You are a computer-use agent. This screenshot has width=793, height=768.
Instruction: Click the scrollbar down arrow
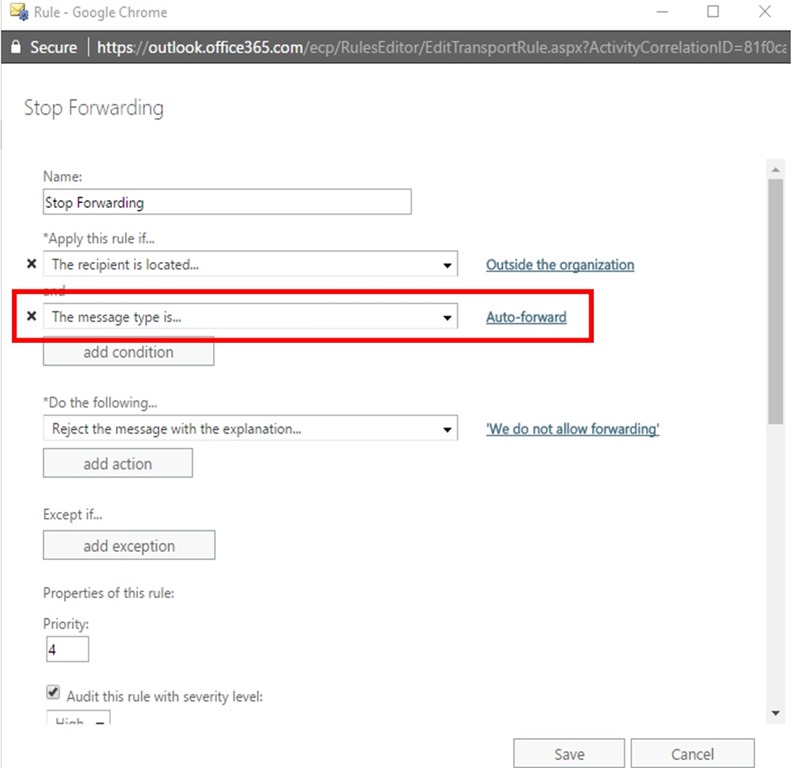775,713
